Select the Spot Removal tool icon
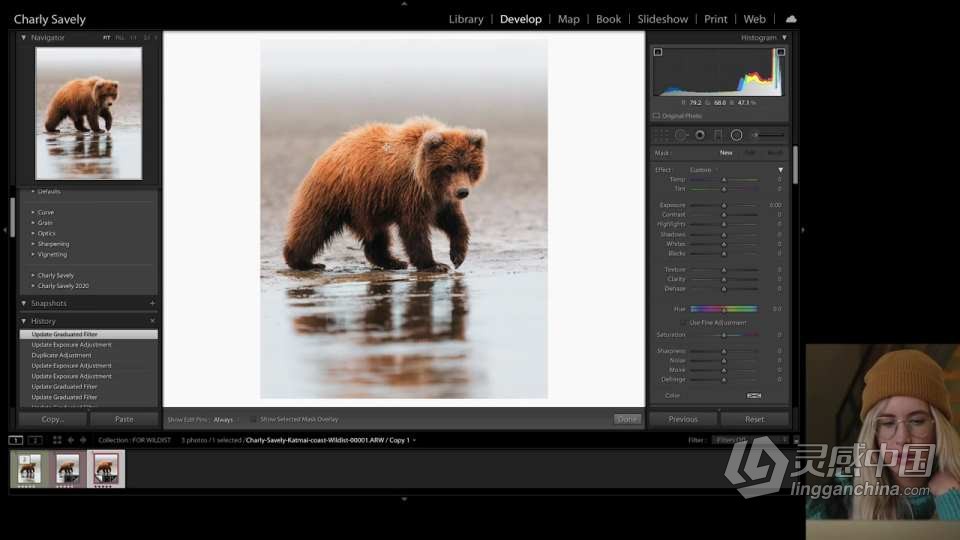Viewport: 960px width, 540px height. (680, 135)
